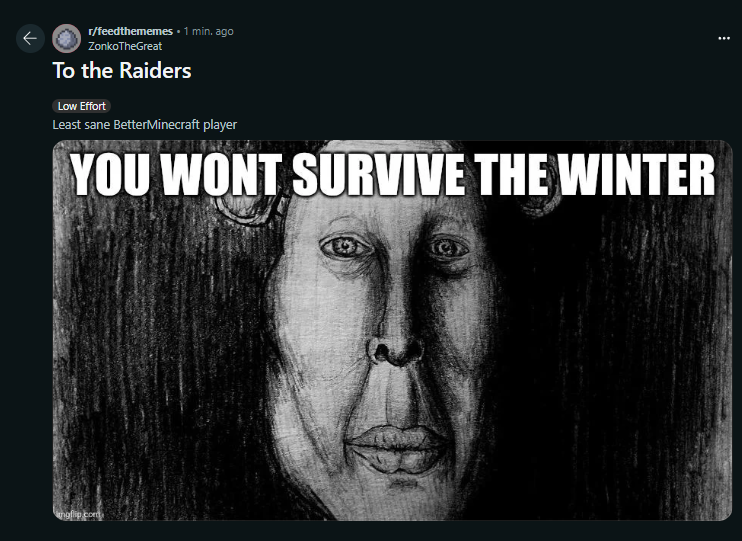Click the '1 min. ago' timestamp

[209, 31]
